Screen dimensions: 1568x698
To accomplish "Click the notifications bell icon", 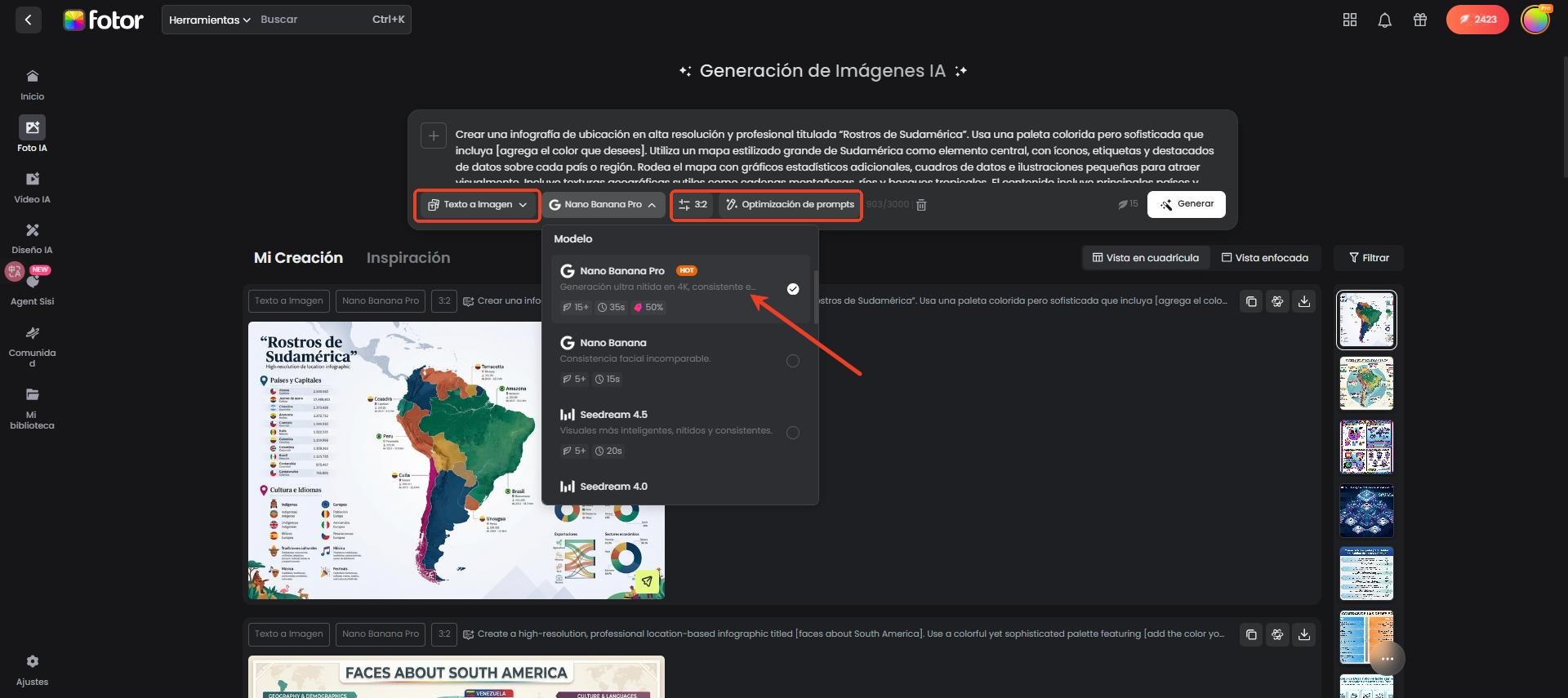I will (x=1384, y=20).
